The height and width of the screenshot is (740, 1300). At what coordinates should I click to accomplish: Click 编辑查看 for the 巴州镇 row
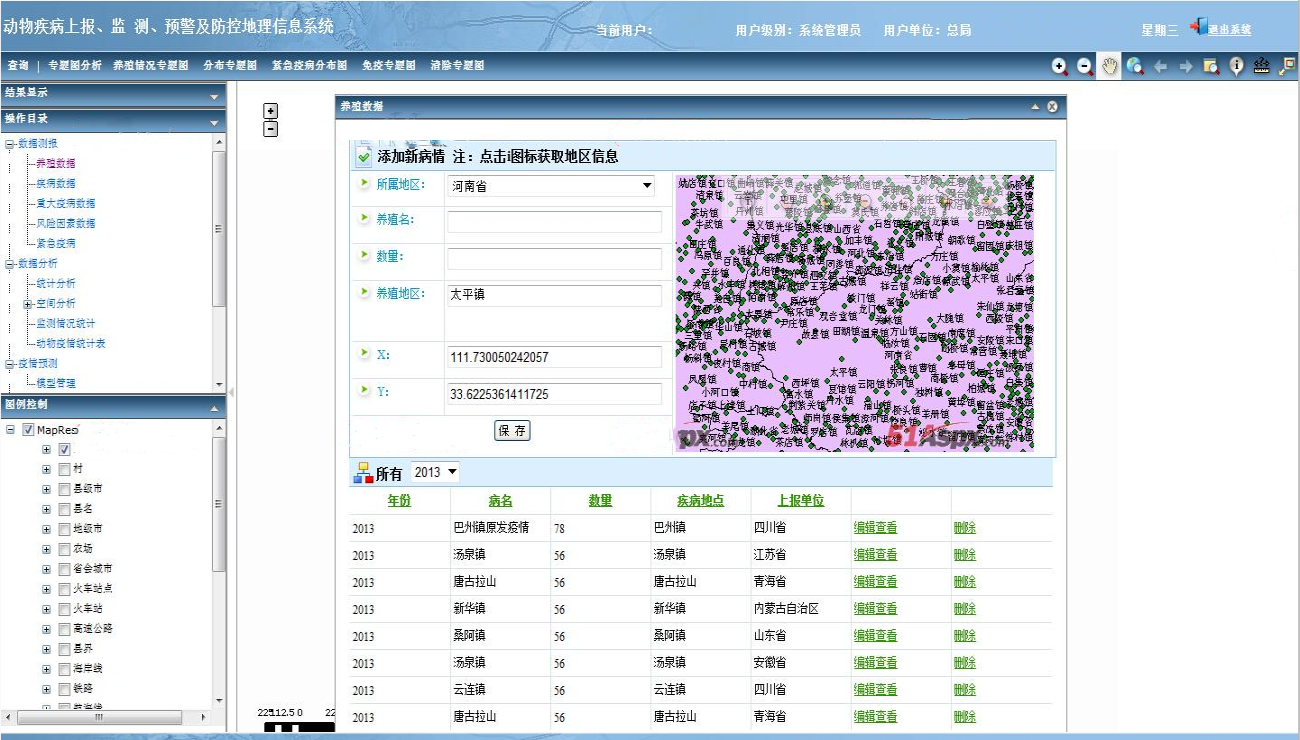coord(875,528)
